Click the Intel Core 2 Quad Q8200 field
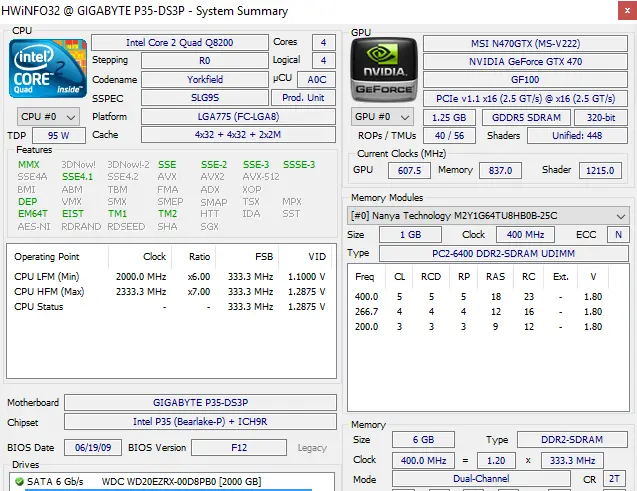The width and height of the screenshot is (637, 491). tap(179, 43)
